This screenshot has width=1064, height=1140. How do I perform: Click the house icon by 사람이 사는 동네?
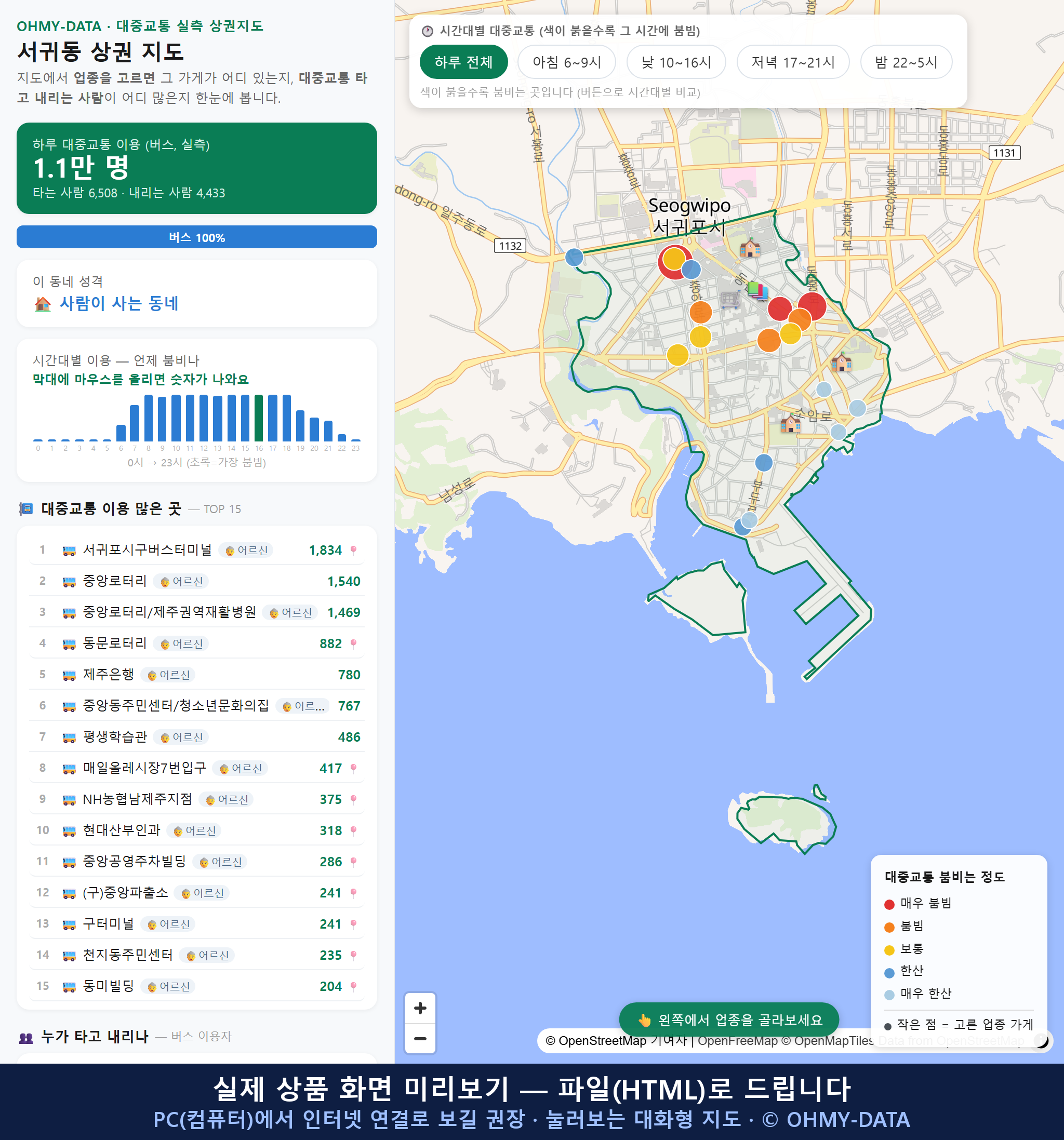43,303
